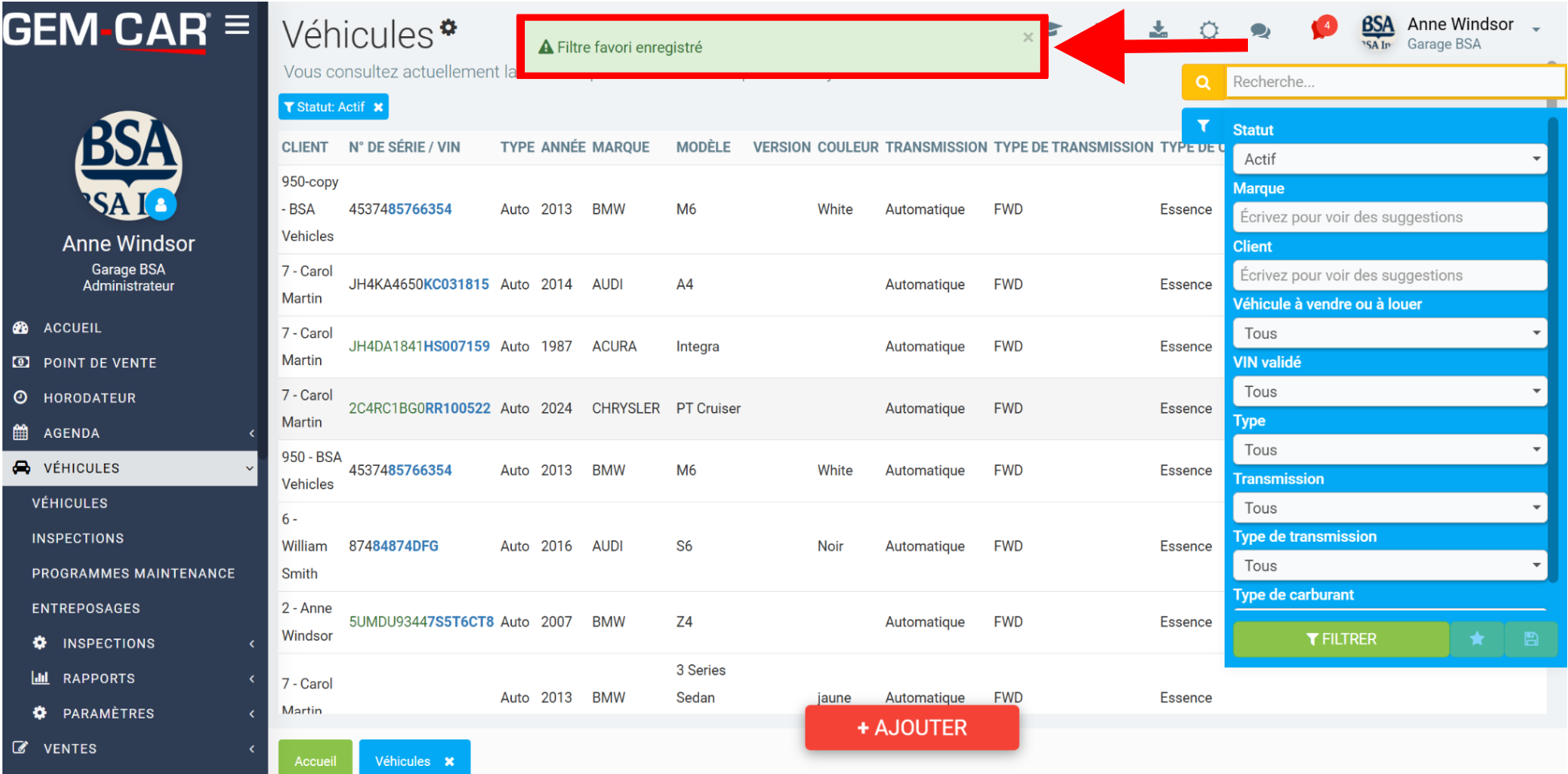Open Point de vente in the sidebar

tap(133, 363)
